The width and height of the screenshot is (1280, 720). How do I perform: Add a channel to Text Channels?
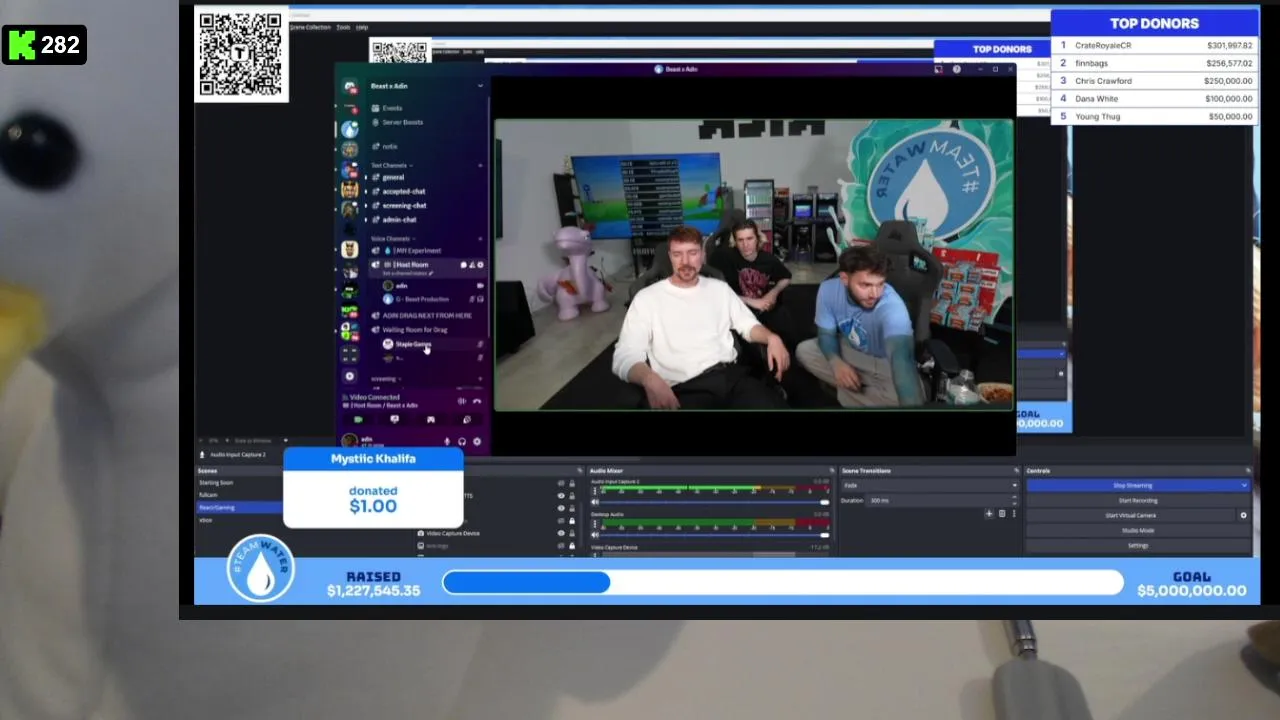480,165
